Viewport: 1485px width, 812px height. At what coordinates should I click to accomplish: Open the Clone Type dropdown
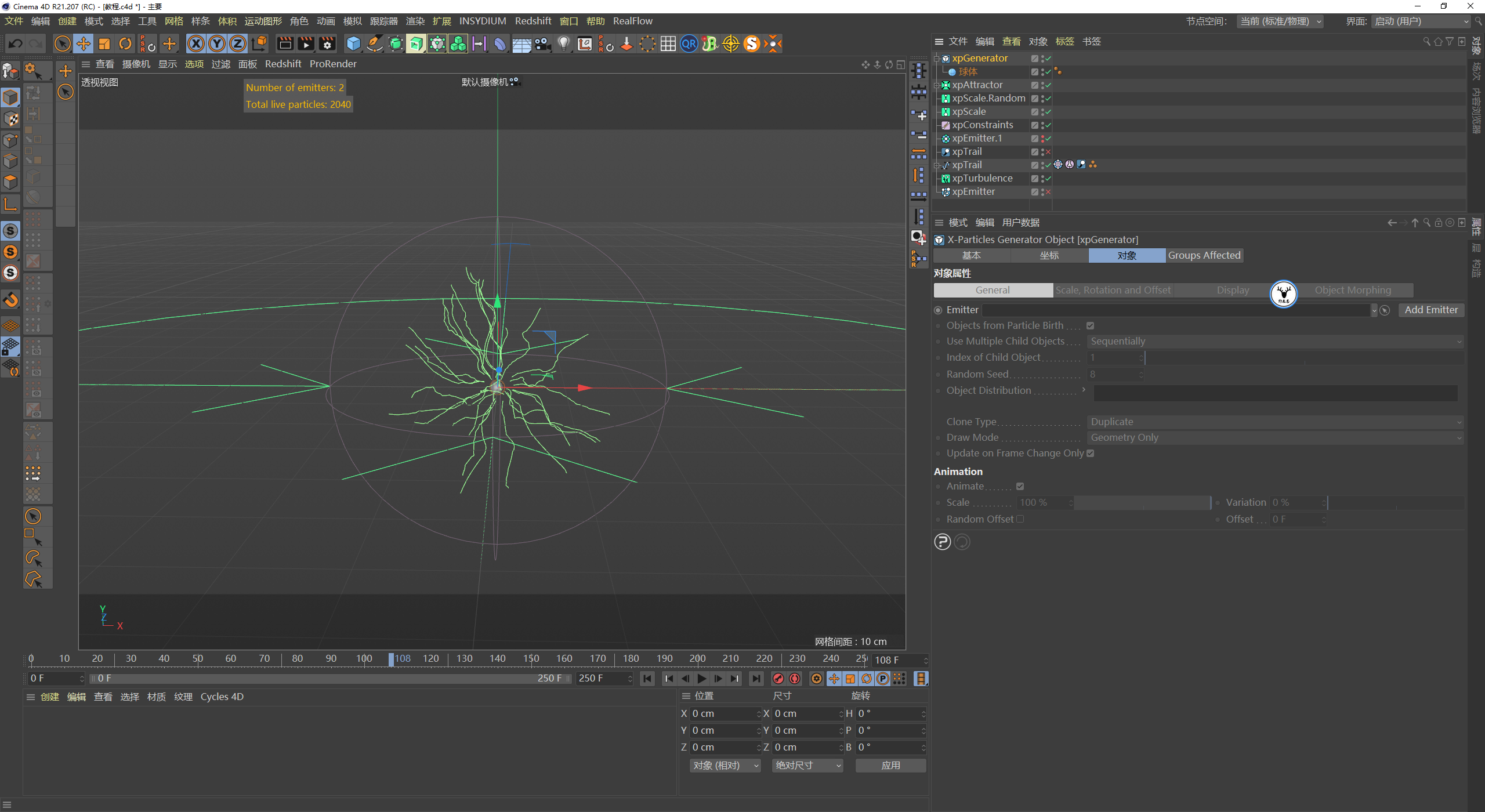[x=1276, y=422]
